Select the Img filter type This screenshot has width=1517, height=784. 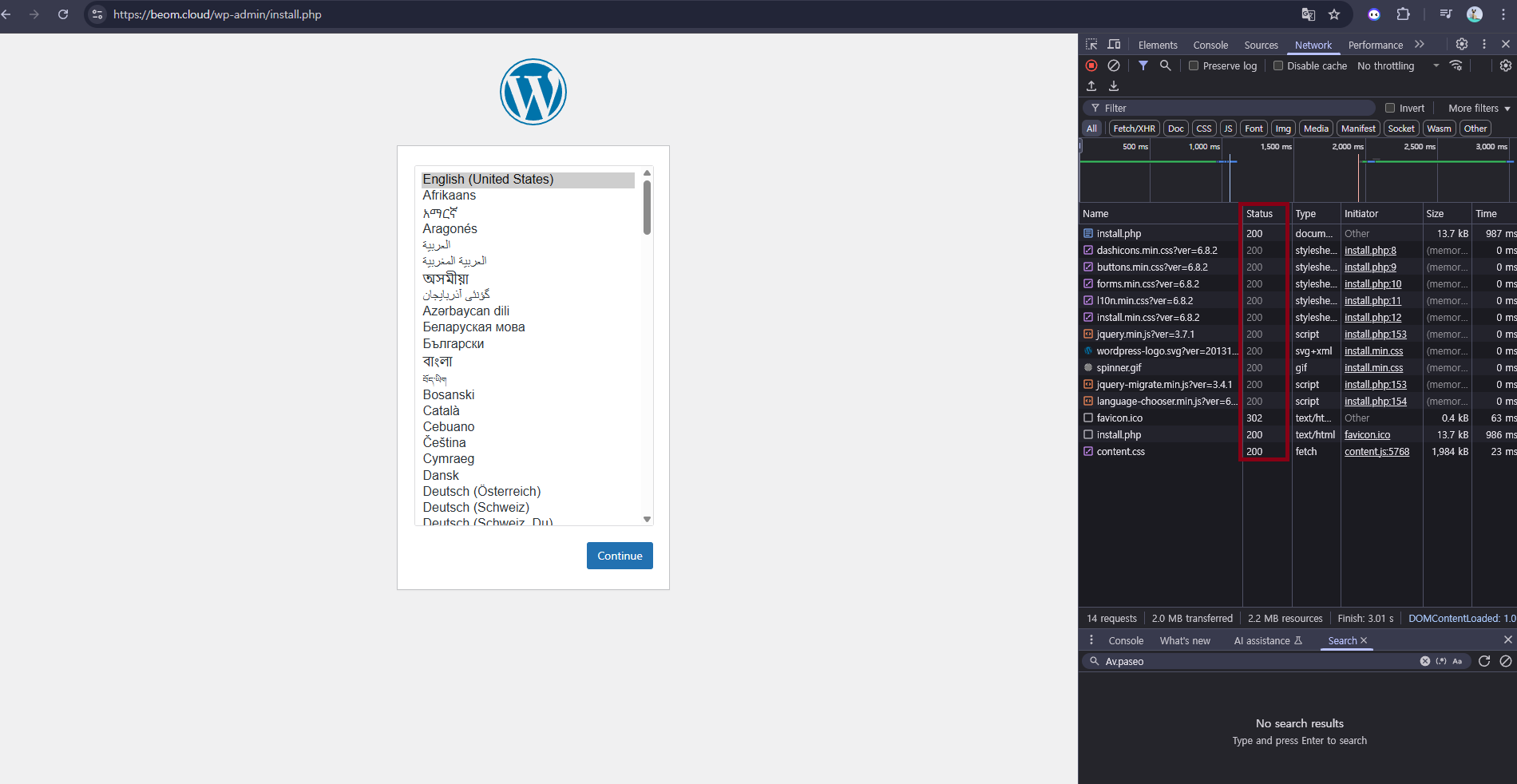pyautogui.click(x=1283, y=129)
